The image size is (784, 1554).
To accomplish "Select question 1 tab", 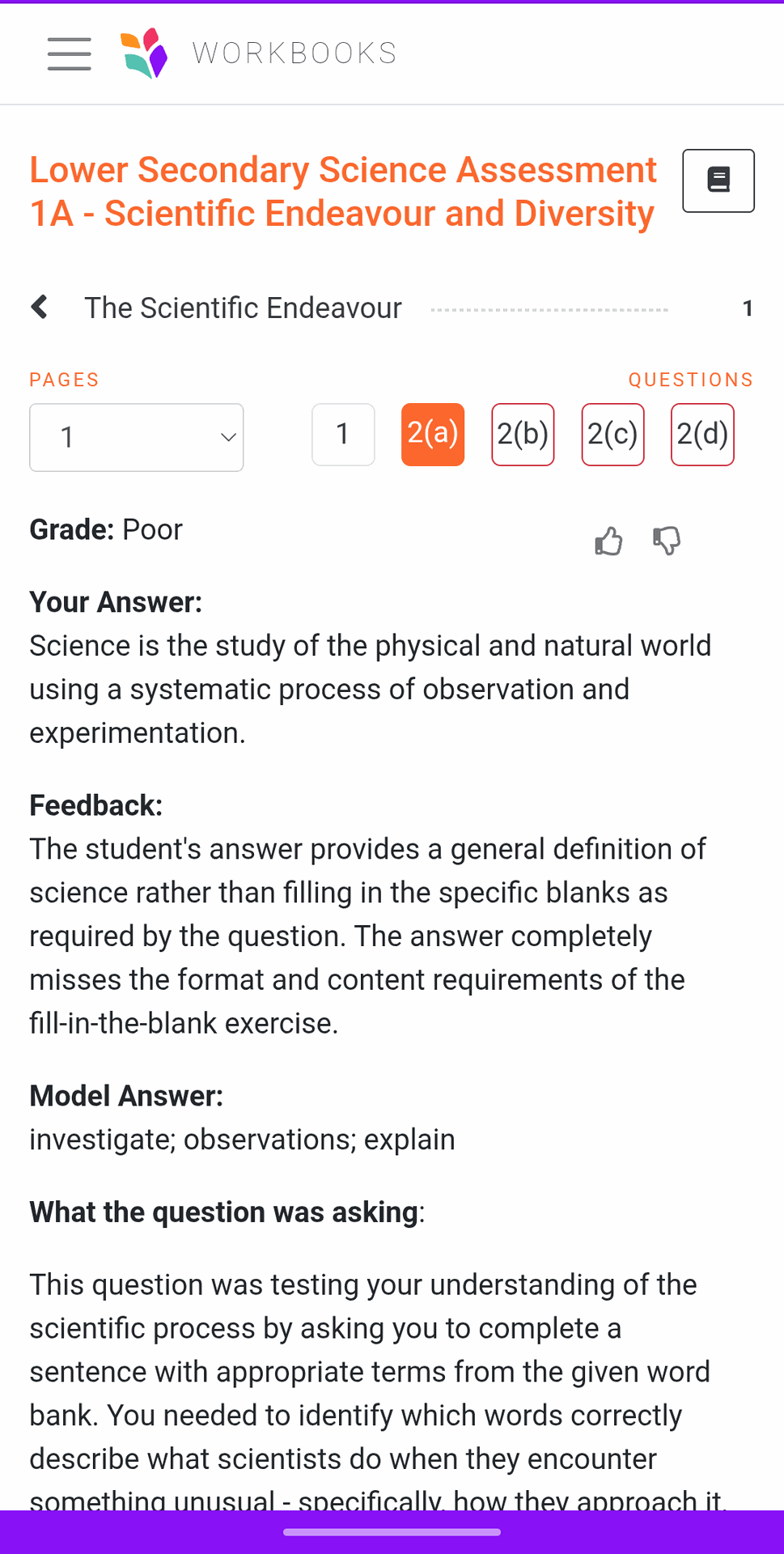I will 343,435.
